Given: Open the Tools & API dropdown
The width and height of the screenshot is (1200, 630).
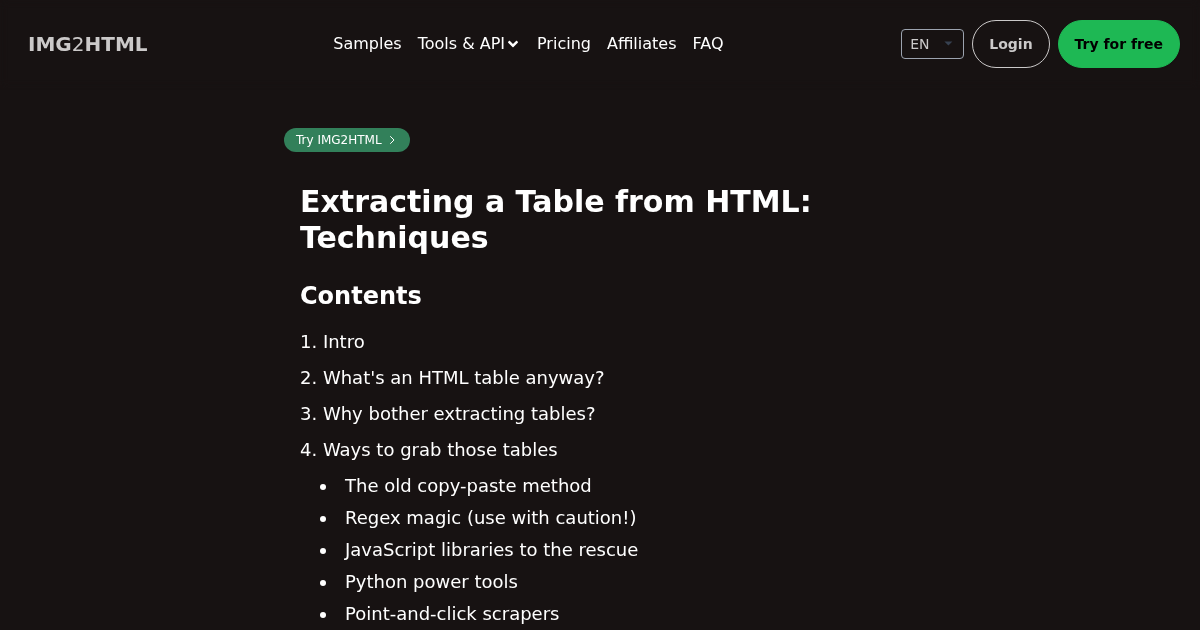Looking at the screenshot, I should [468, 44].
